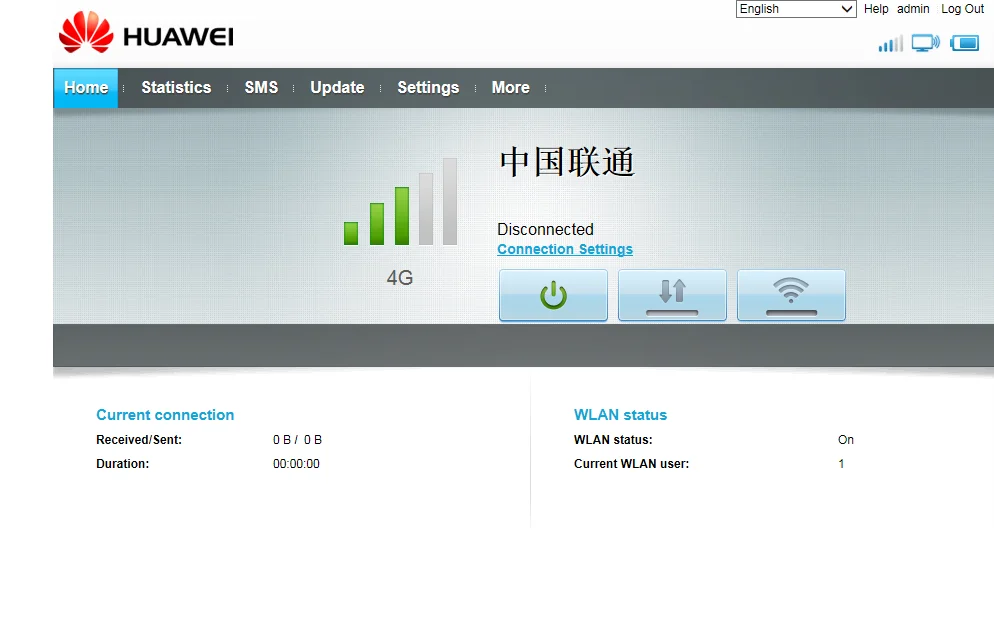This screenshot has height=644, width=994.
Task: Select the 中国联通 carrier name text
Action: 567,162
